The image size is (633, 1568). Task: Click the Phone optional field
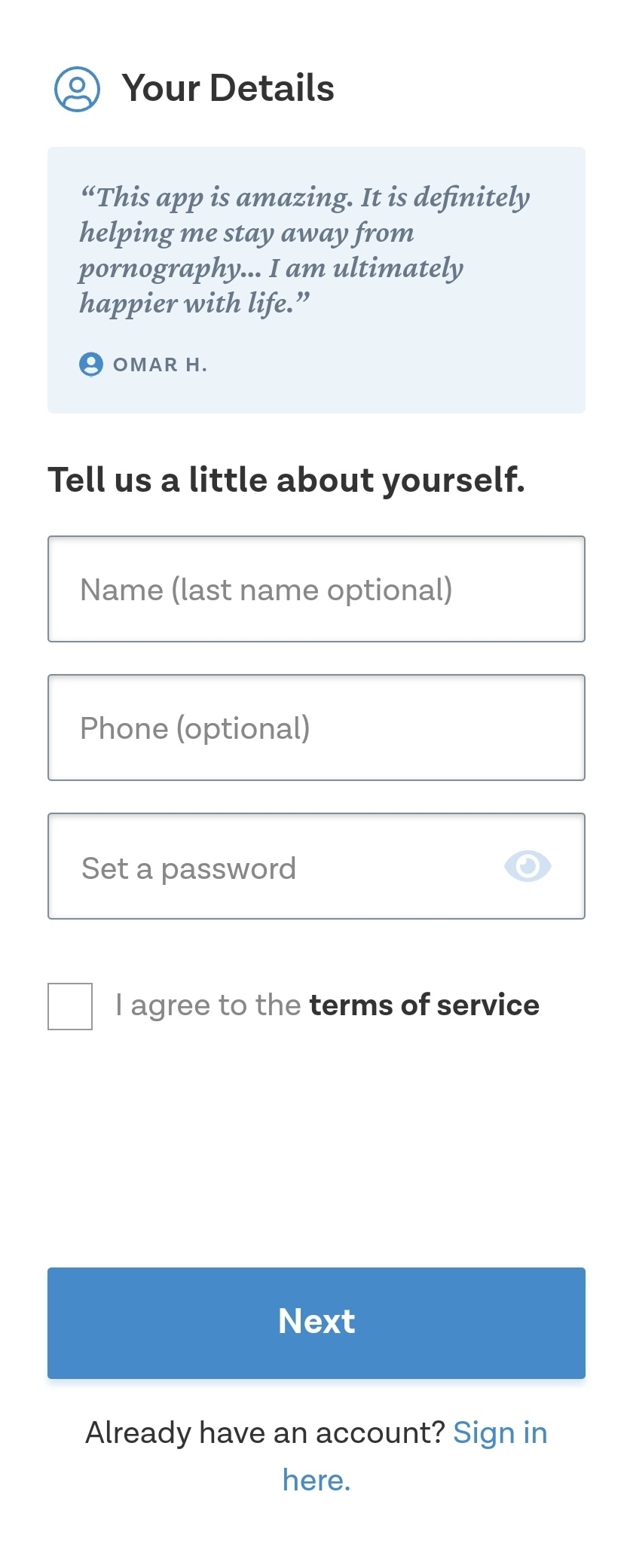tap(316, 728)
